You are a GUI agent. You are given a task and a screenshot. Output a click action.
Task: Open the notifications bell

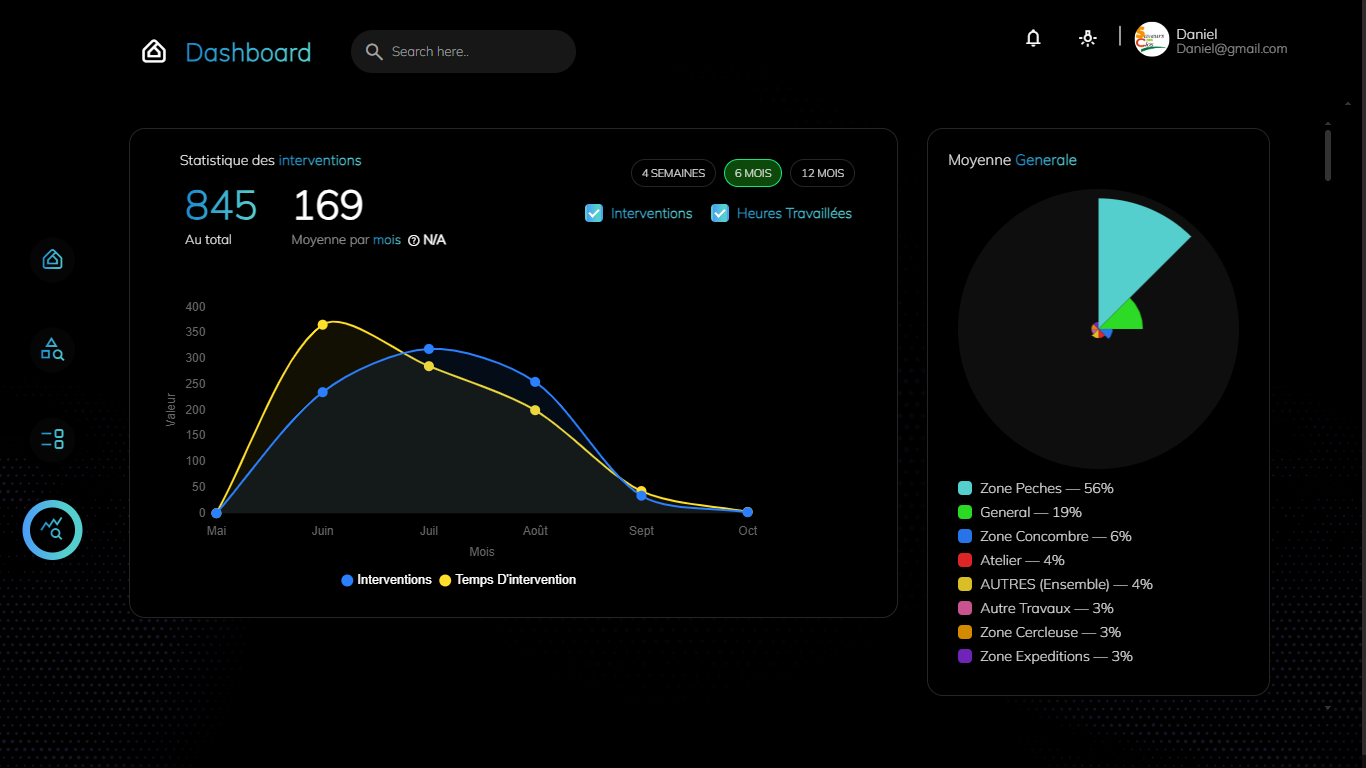[1033, 39]
